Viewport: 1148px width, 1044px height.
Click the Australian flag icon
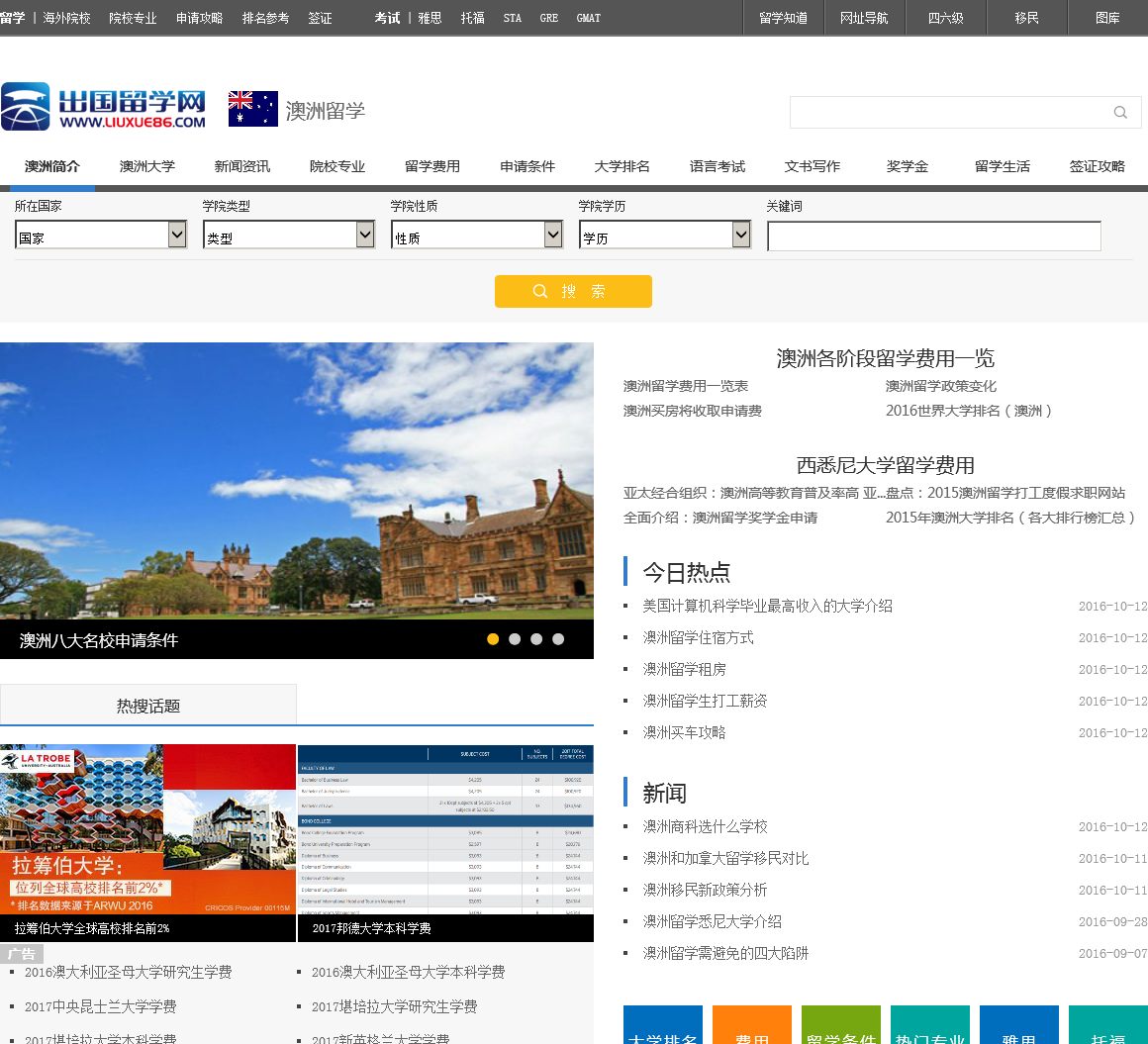click(x=253, y=109)
